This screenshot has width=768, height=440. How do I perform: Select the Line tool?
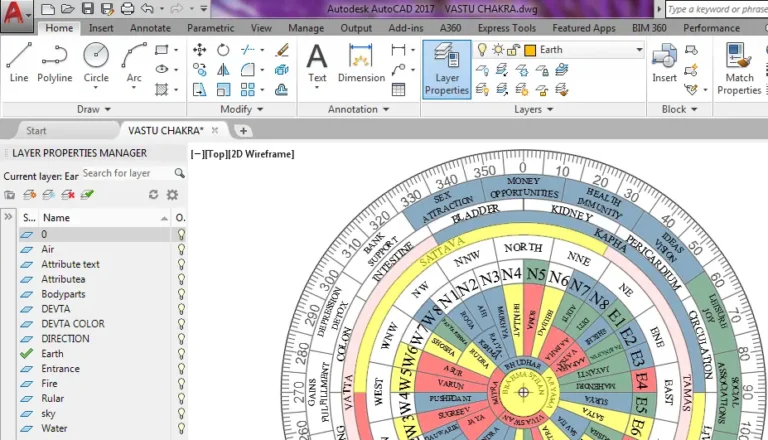pyautogui.click(x=19, y=63)
